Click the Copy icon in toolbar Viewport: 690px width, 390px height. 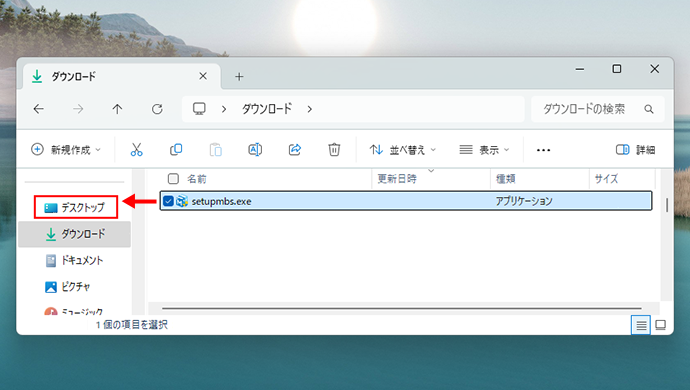coord(176,150)
